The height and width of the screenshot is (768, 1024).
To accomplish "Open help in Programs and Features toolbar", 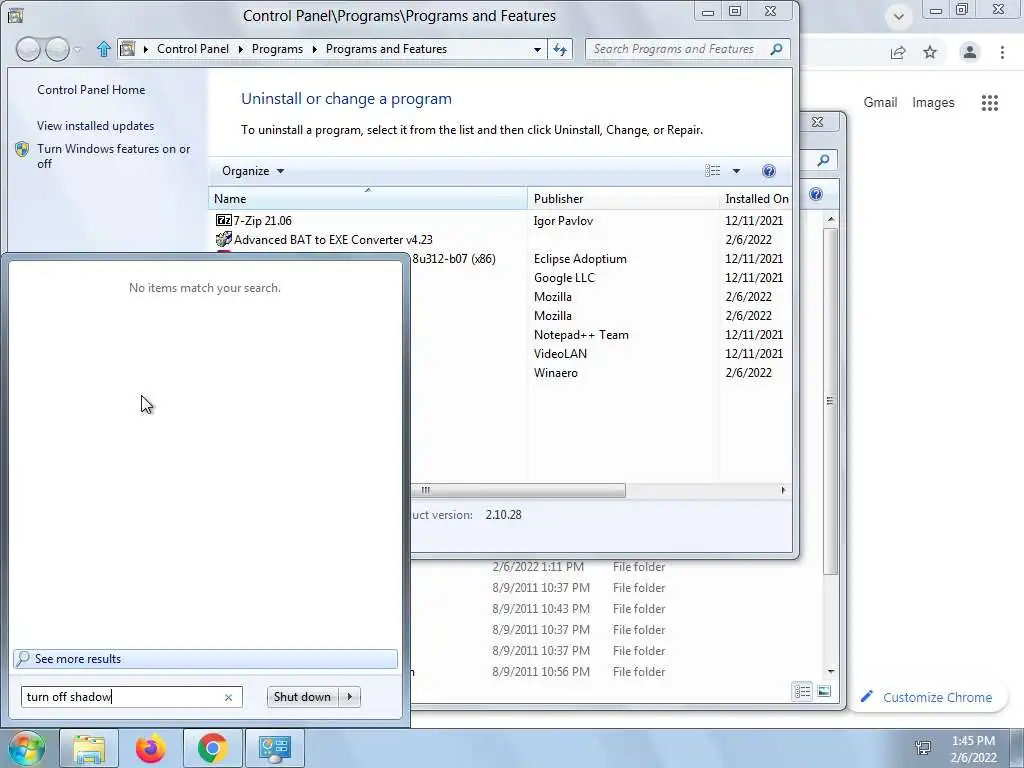I will coord(769,171).
